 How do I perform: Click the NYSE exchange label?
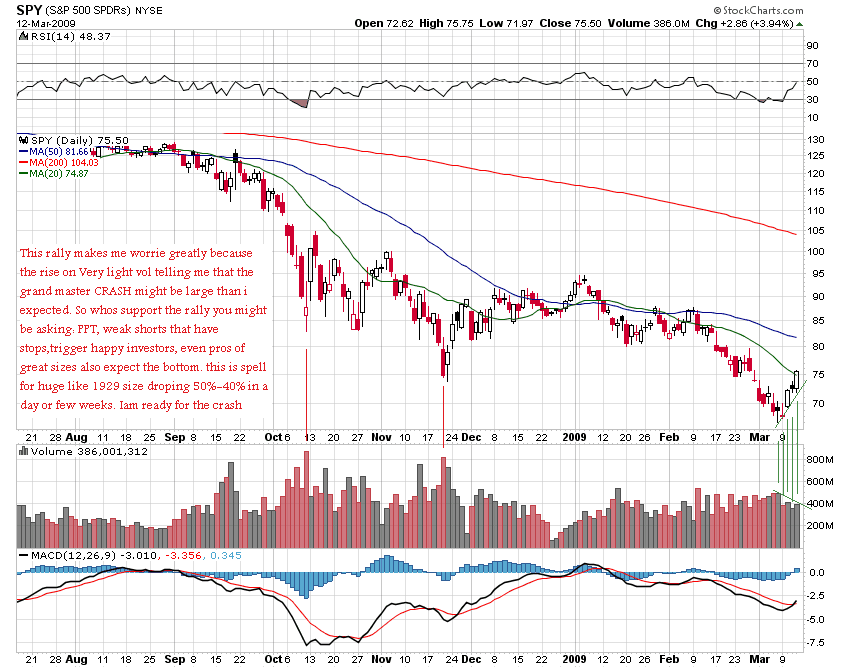(x=149, y=10)
